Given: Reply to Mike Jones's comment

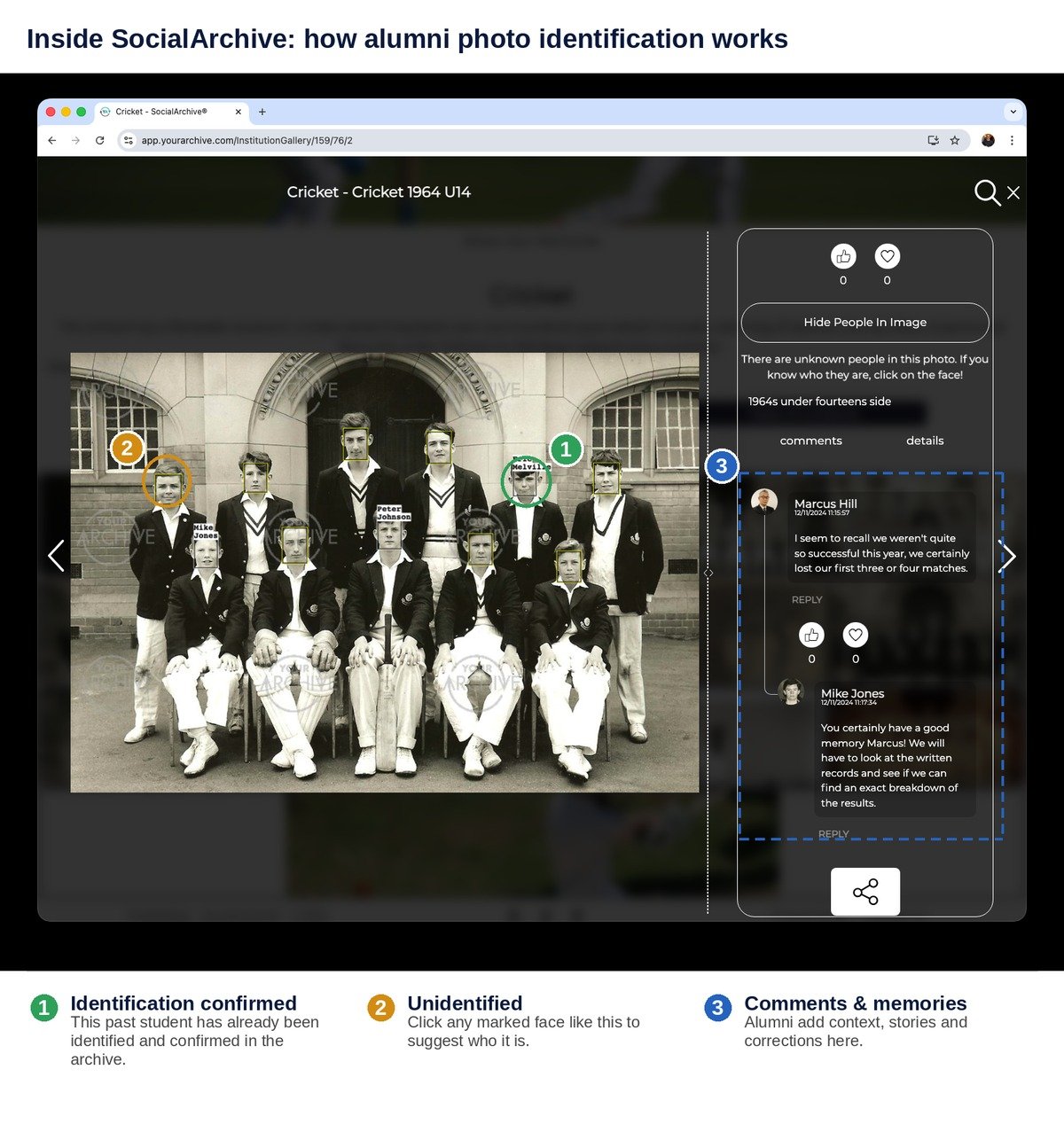Looking at the screenshot, I should point(833,834).
